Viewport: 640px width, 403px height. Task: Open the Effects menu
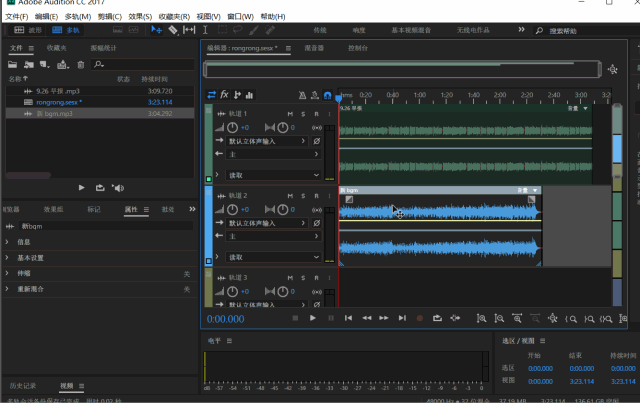(x=140, y=17)
